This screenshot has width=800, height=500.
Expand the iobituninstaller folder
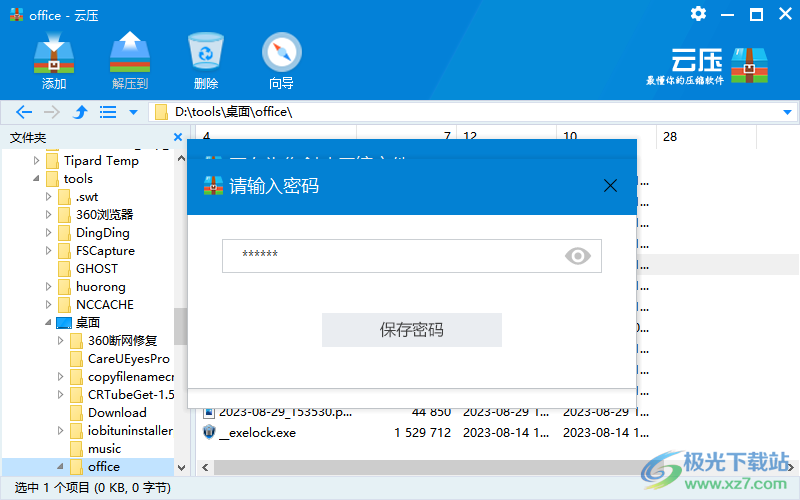tap(61, 431)
